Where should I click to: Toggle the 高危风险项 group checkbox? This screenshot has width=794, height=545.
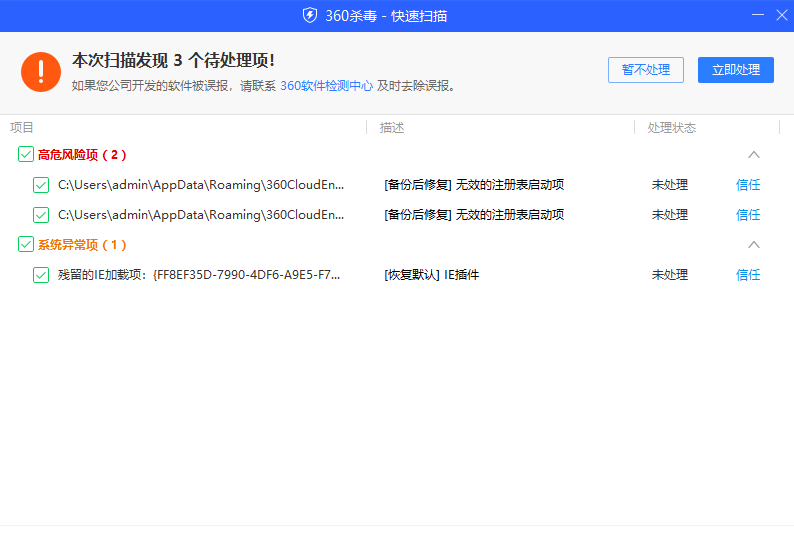[x=26, y=155]
